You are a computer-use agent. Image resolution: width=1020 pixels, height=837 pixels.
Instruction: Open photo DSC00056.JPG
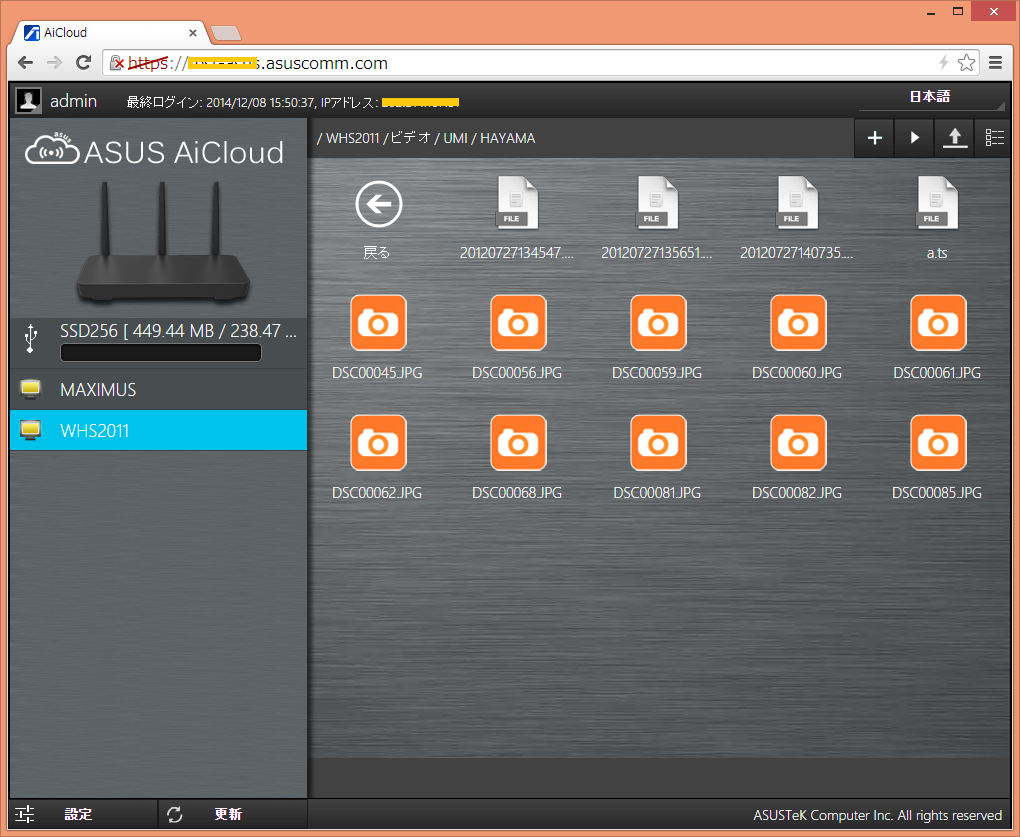coord(518,323)
